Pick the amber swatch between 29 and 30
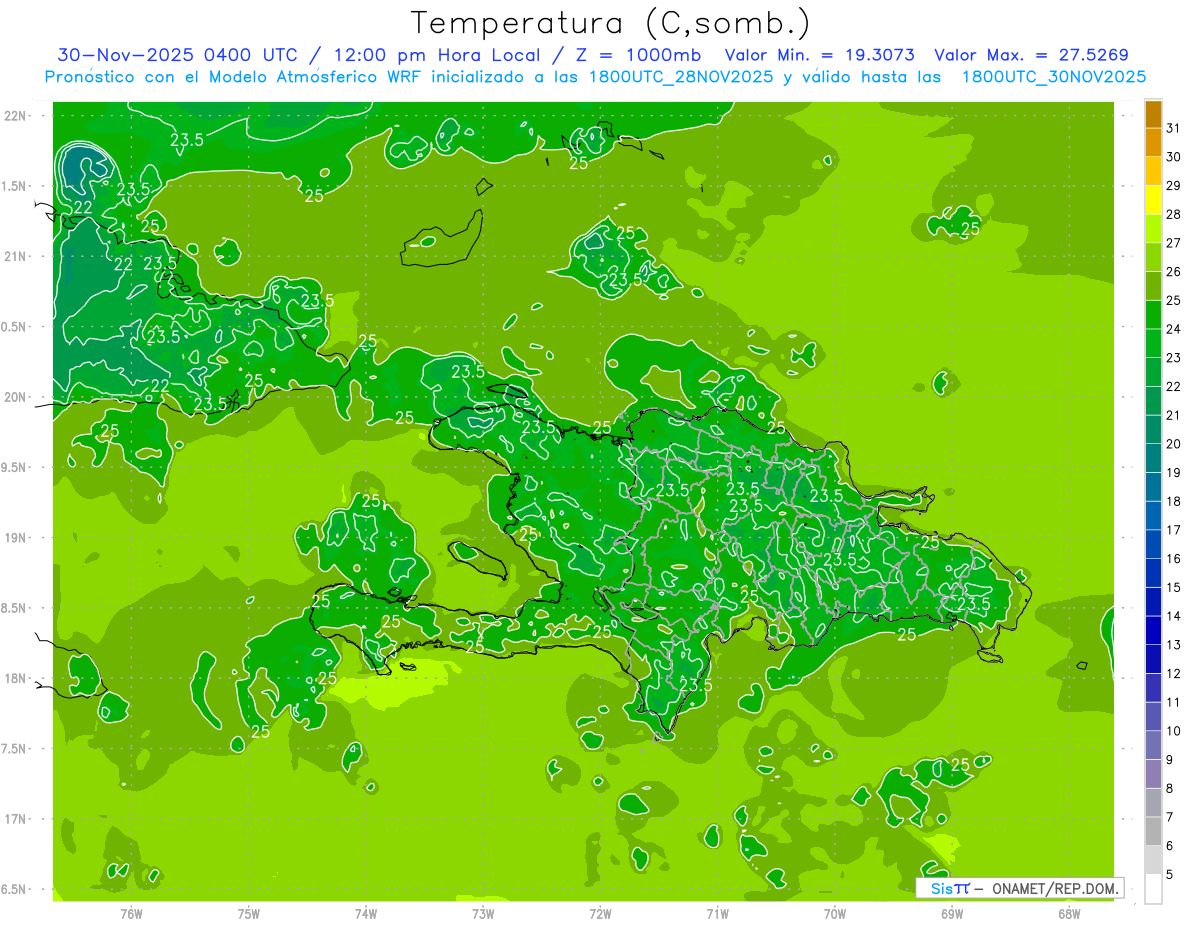1200x927 pixels. coord(1154,171)
